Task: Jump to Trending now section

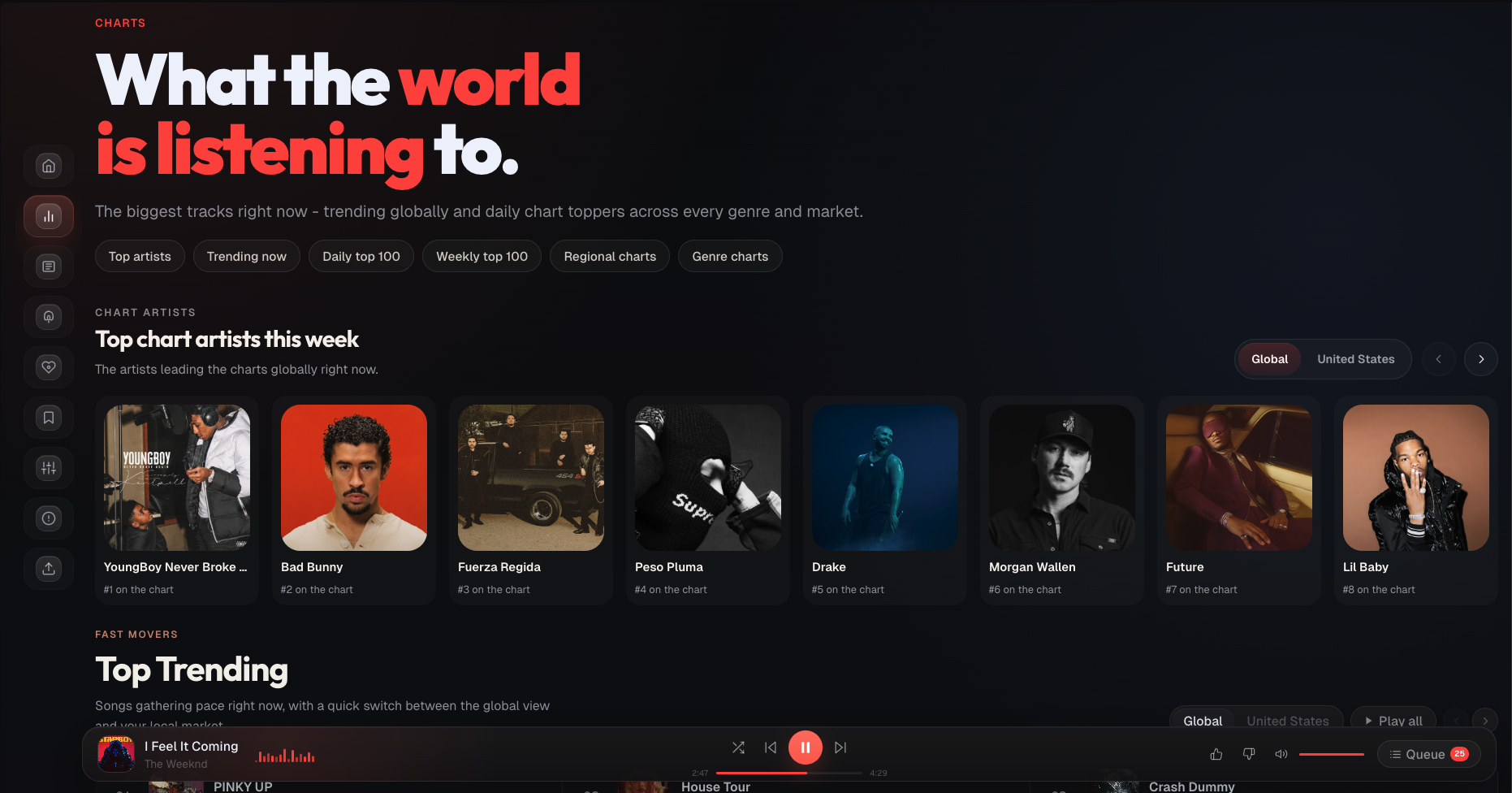Action: (x=247, y=256)
